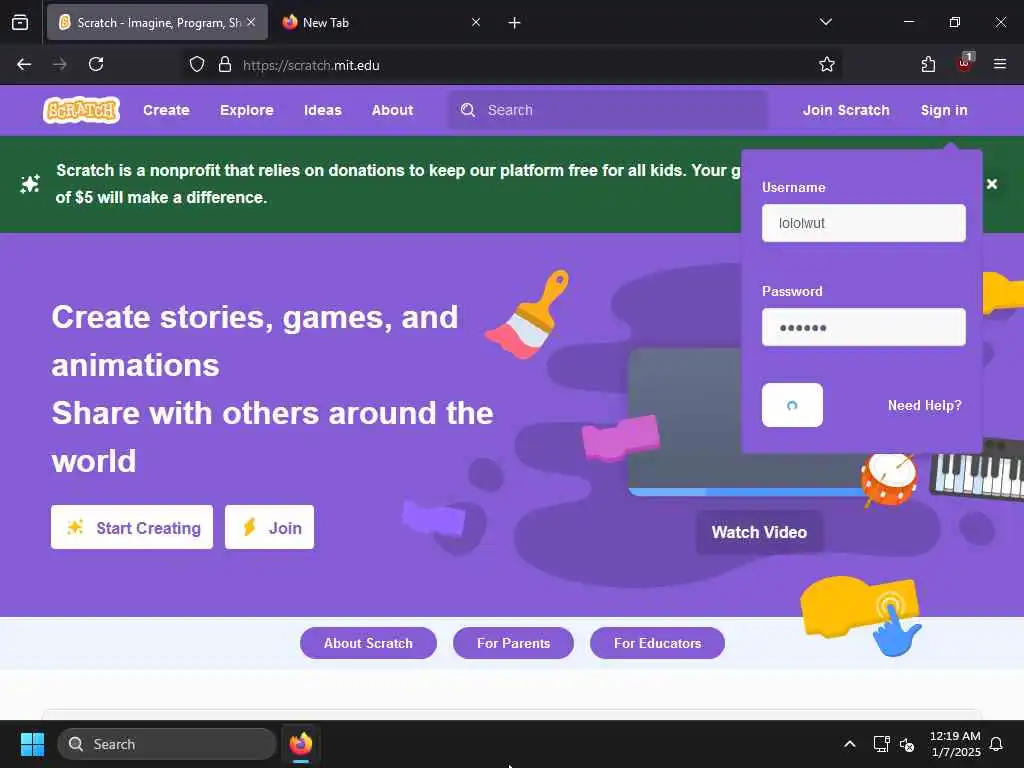Open the clock showing 12:19 AM
The image size is (1024, 768).
click(x=955, y=744)
